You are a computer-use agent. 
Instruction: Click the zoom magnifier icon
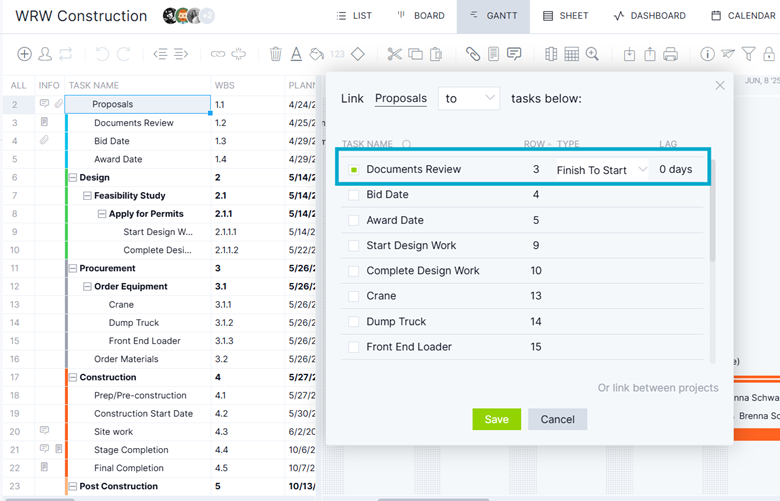593,54
